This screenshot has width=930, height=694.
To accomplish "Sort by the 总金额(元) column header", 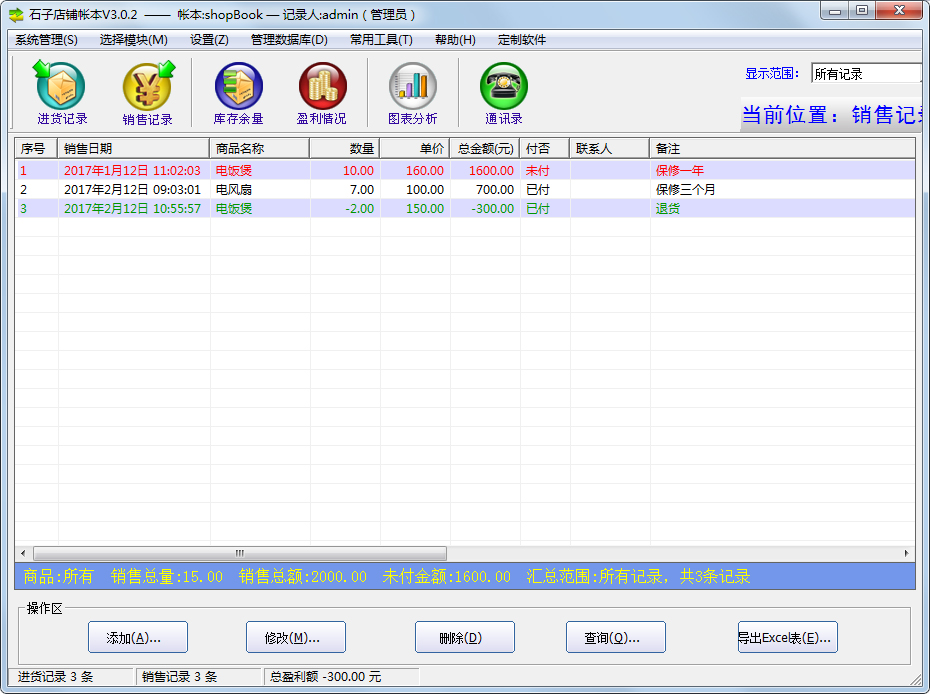I will [485, 148].
